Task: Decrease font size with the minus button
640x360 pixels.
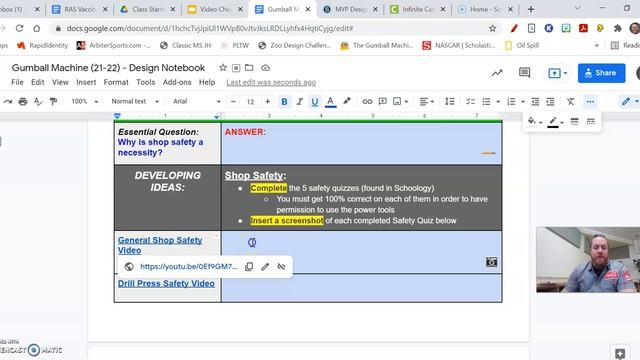Action: [x=233, y=101]
